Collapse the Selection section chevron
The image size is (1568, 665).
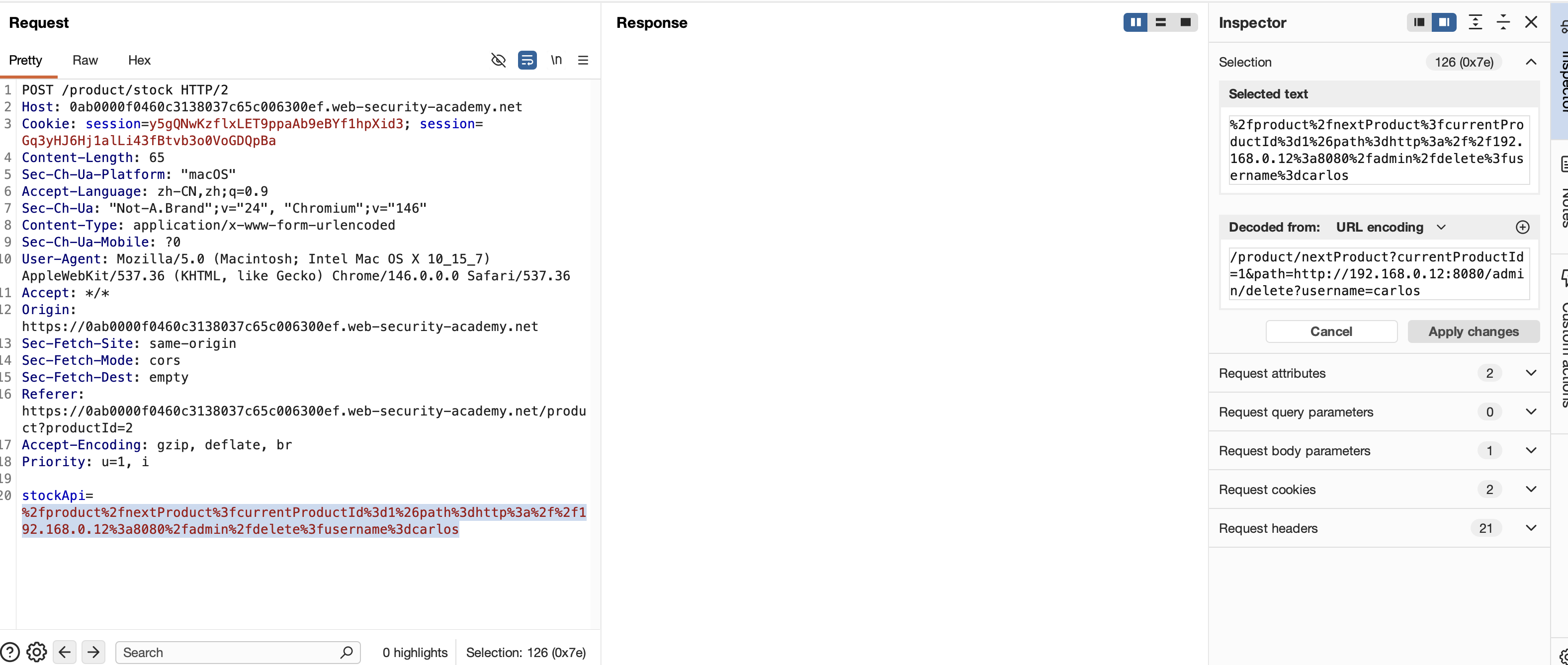[1530, 62]
